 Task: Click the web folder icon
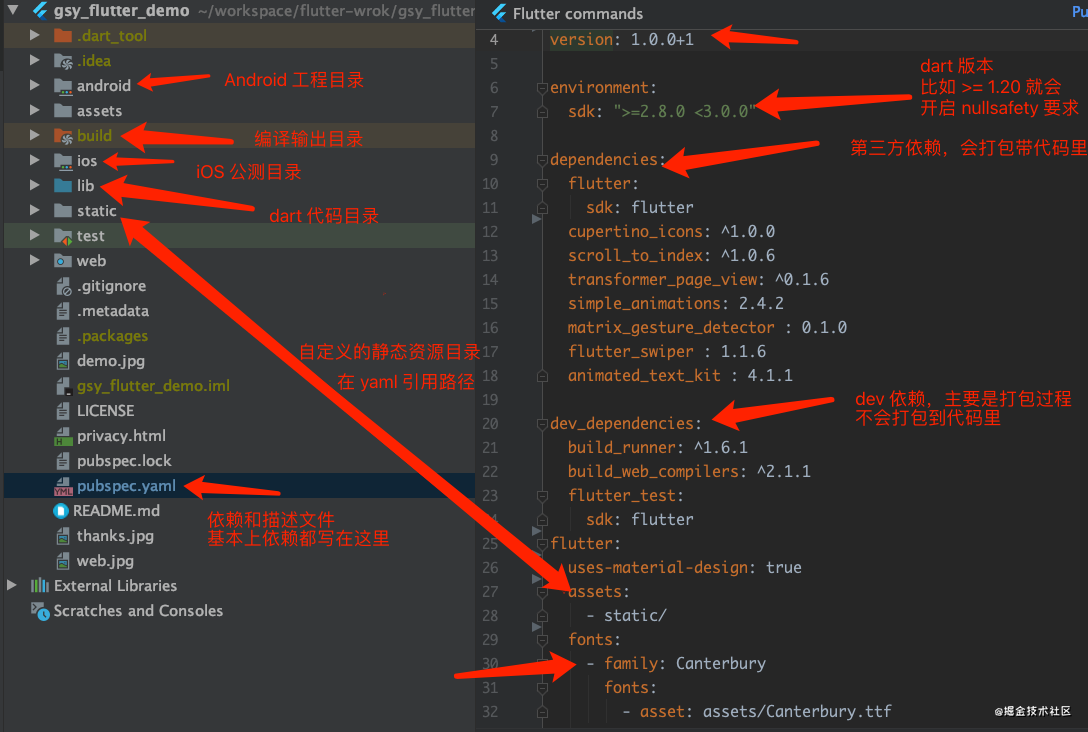63,261
